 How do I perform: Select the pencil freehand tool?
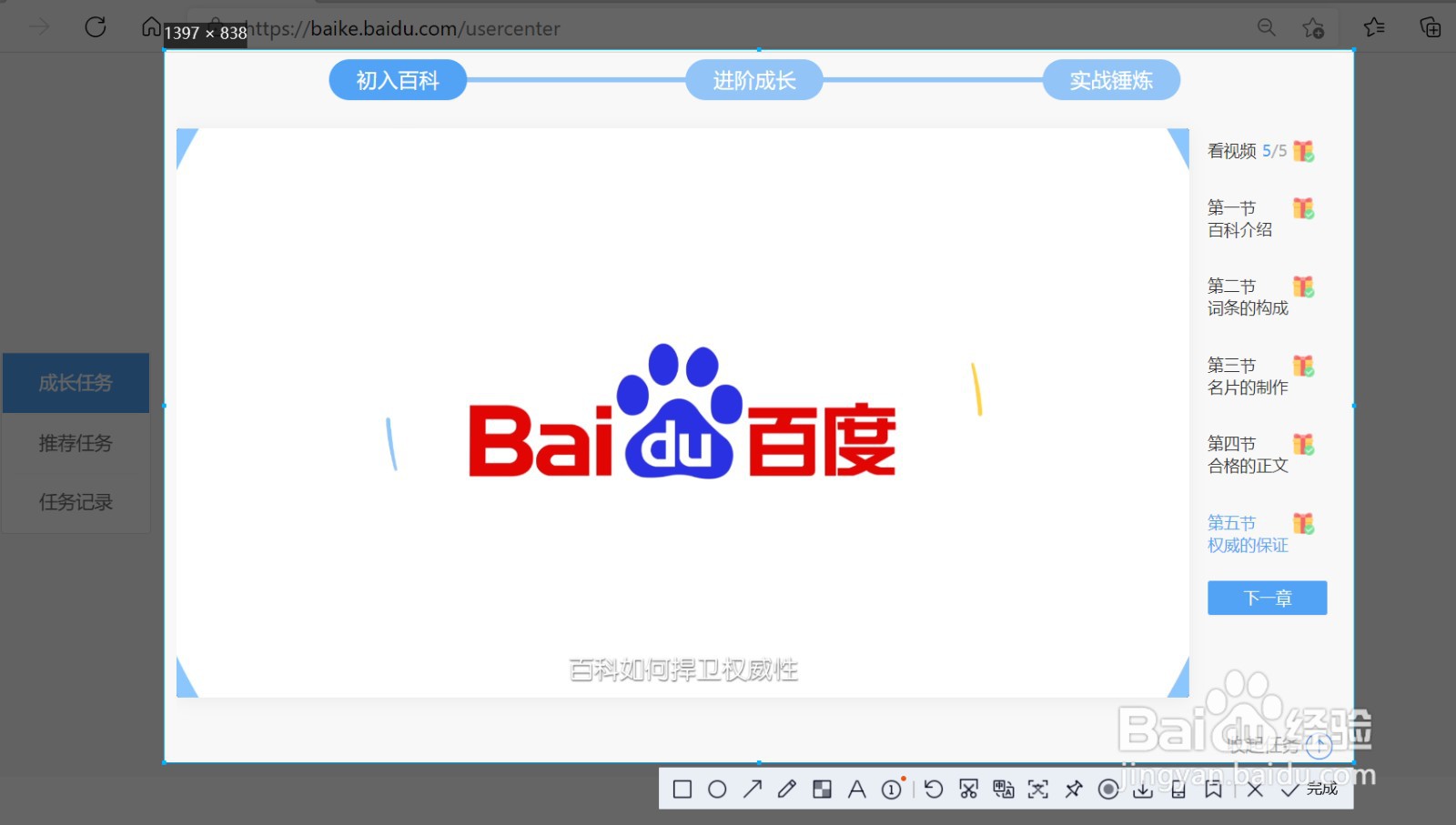(787, 789)
